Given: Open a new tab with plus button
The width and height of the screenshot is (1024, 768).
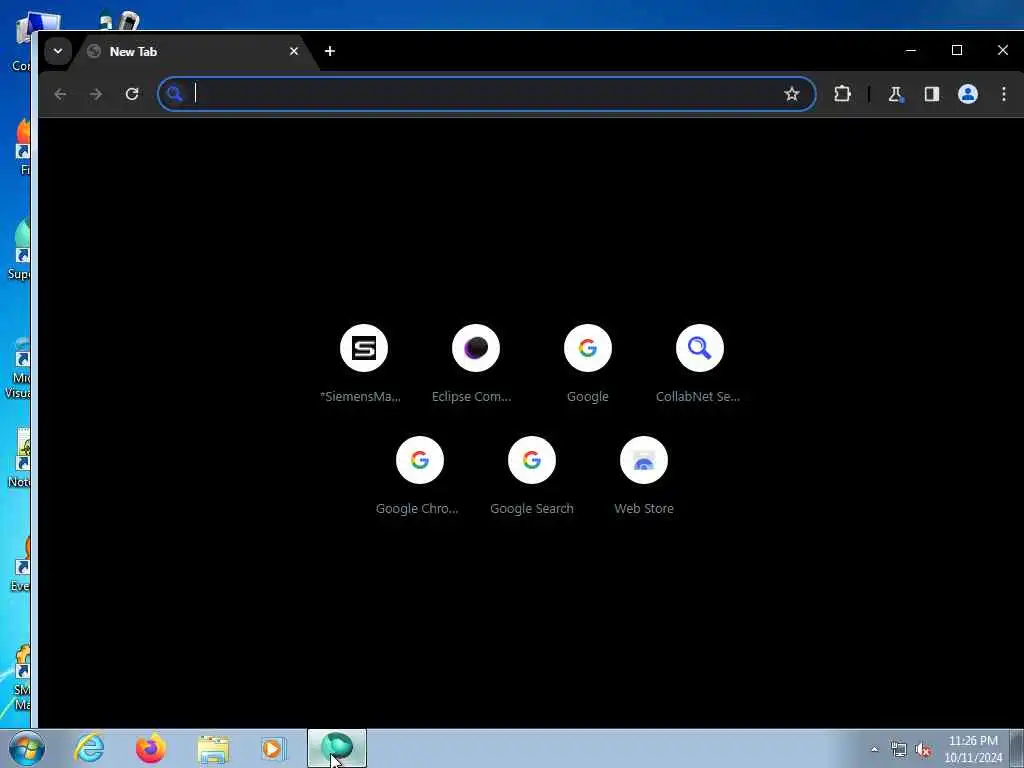Looking at the screenshot, I should tap(330, 51).
